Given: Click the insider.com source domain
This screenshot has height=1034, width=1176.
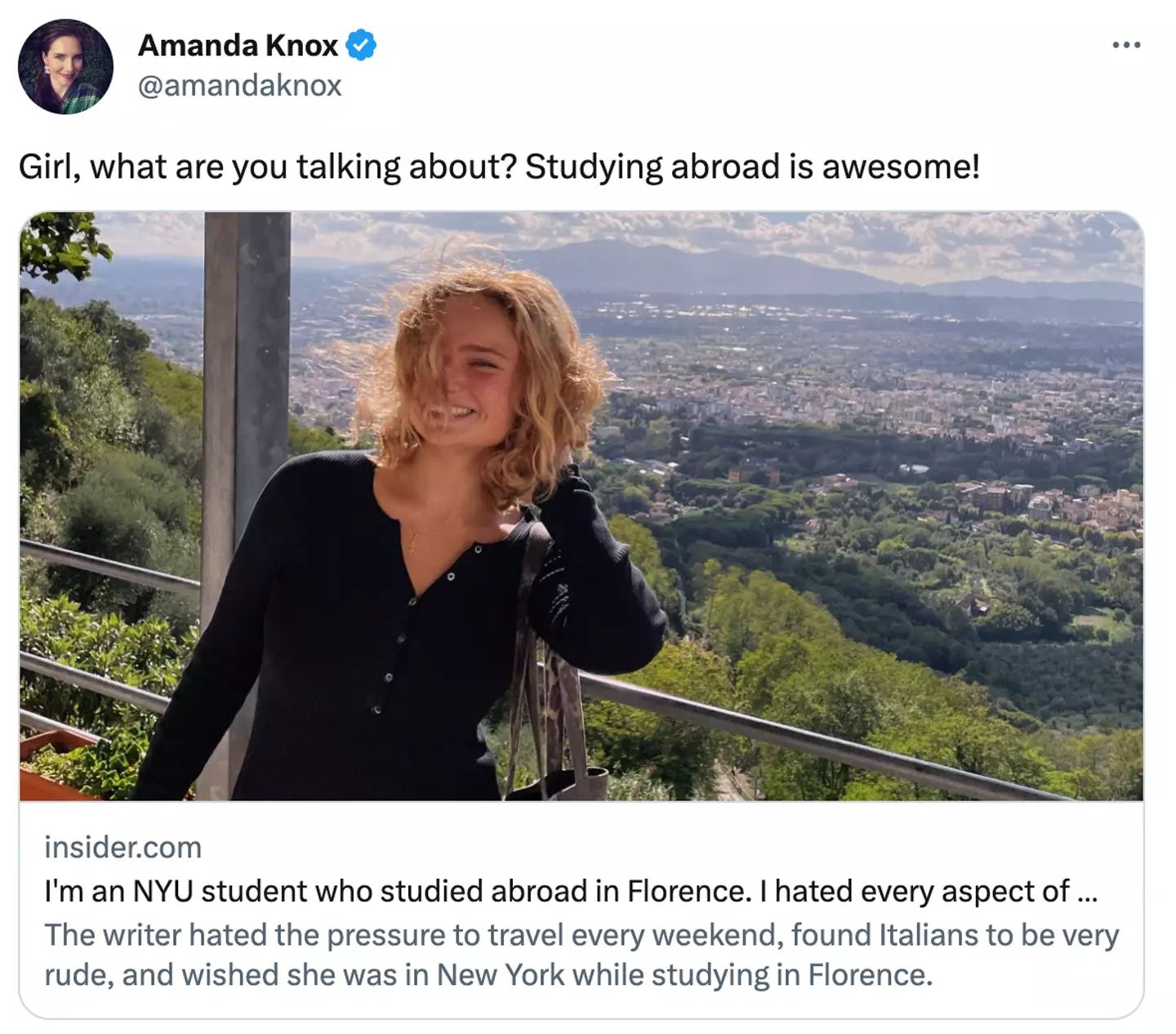Looking at the screenshot, I should pos(122,848).
